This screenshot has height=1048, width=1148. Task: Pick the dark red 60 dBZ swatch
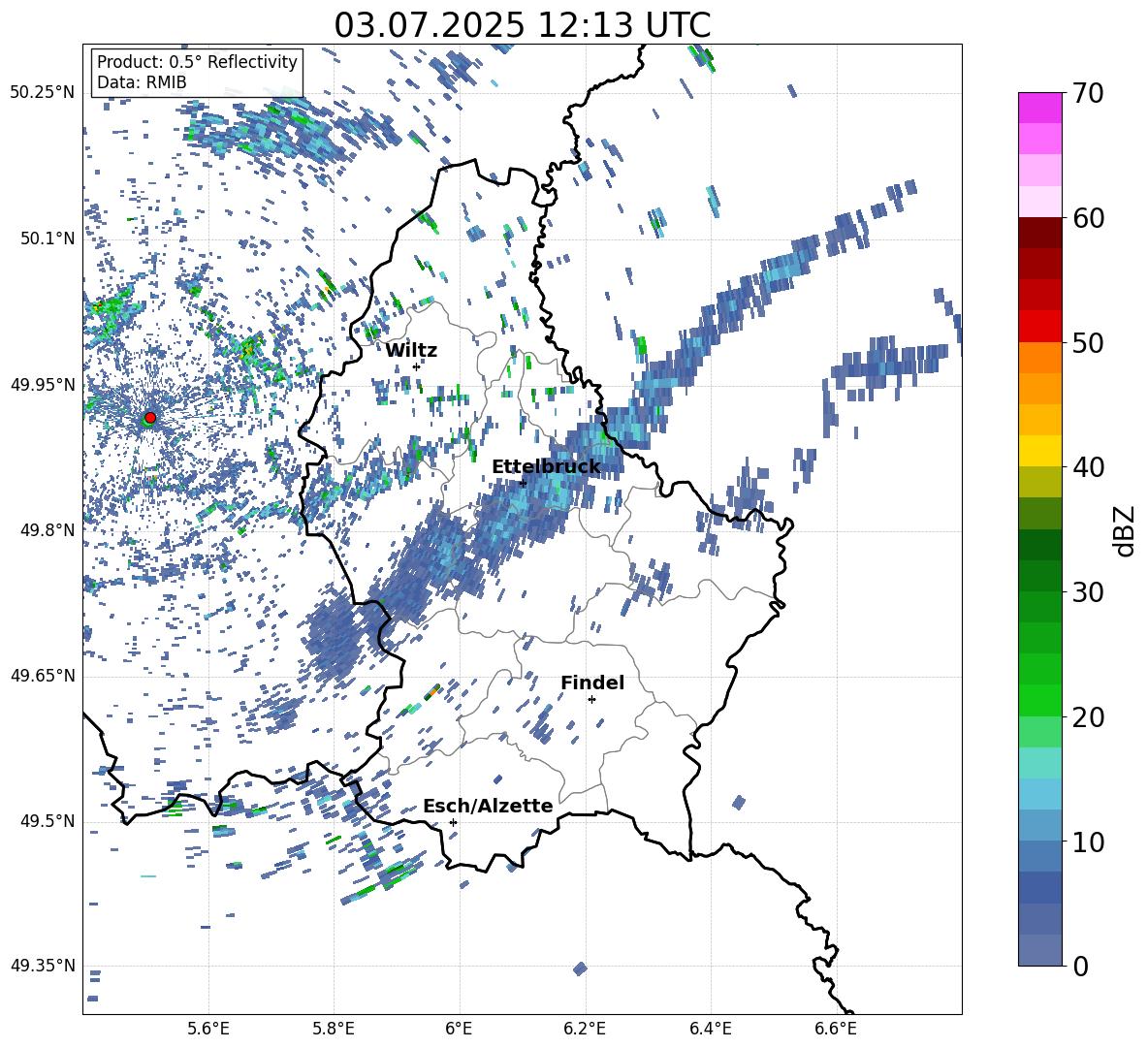pyautogui.click(x=1039, y=233)
